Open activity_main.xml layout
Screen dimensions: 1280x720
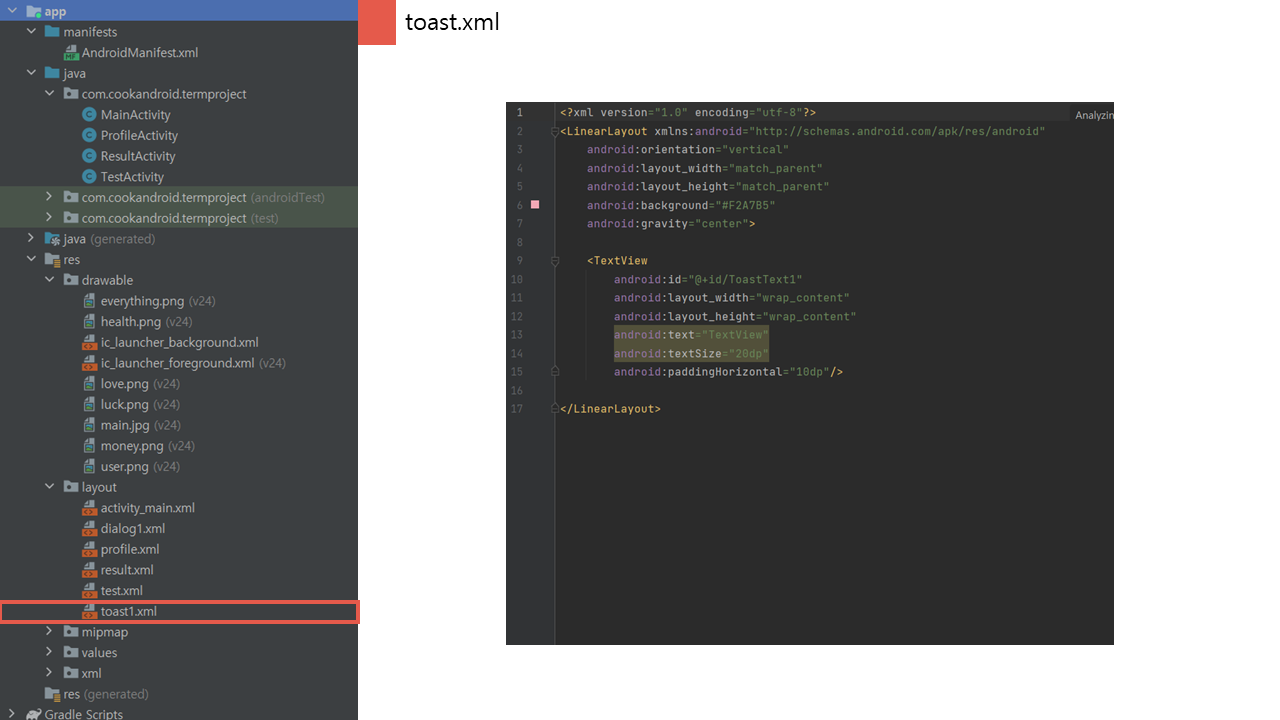[x=148, y=508]
